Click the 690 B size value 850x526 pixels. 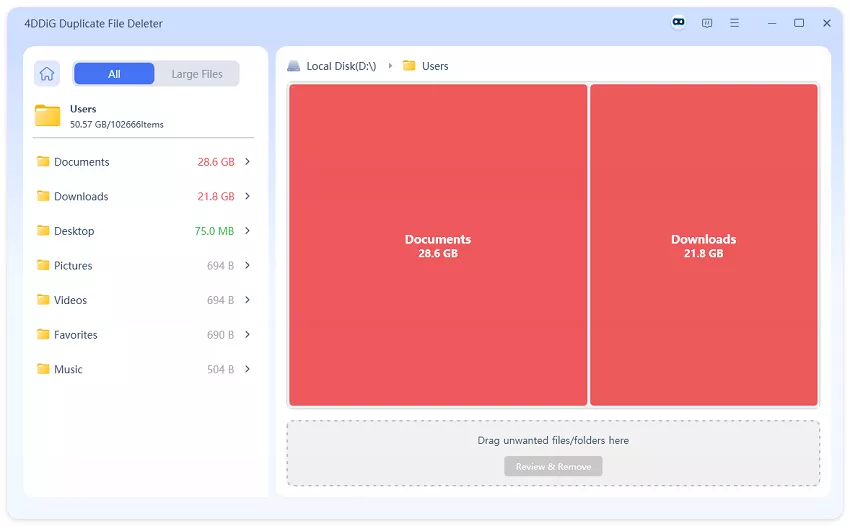220,335
